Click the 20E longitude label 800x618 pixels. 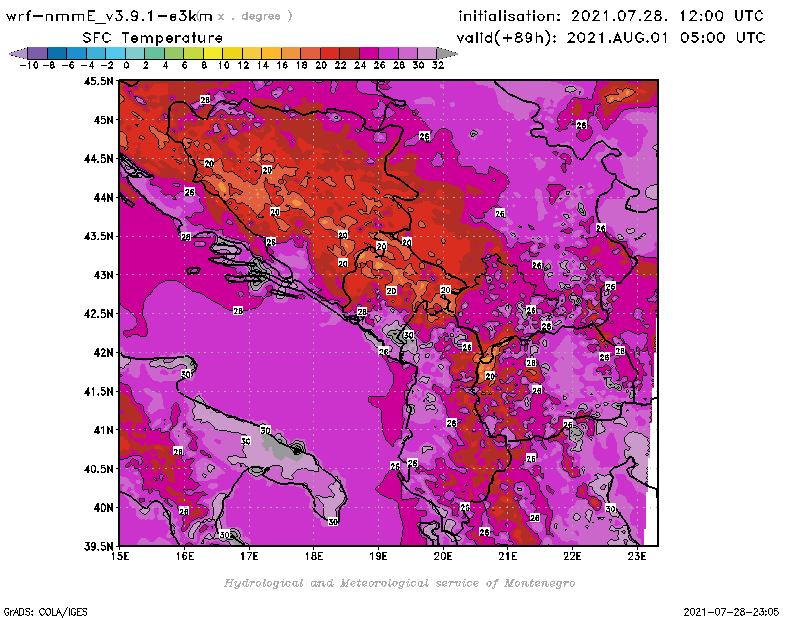[x=443, y=556]
